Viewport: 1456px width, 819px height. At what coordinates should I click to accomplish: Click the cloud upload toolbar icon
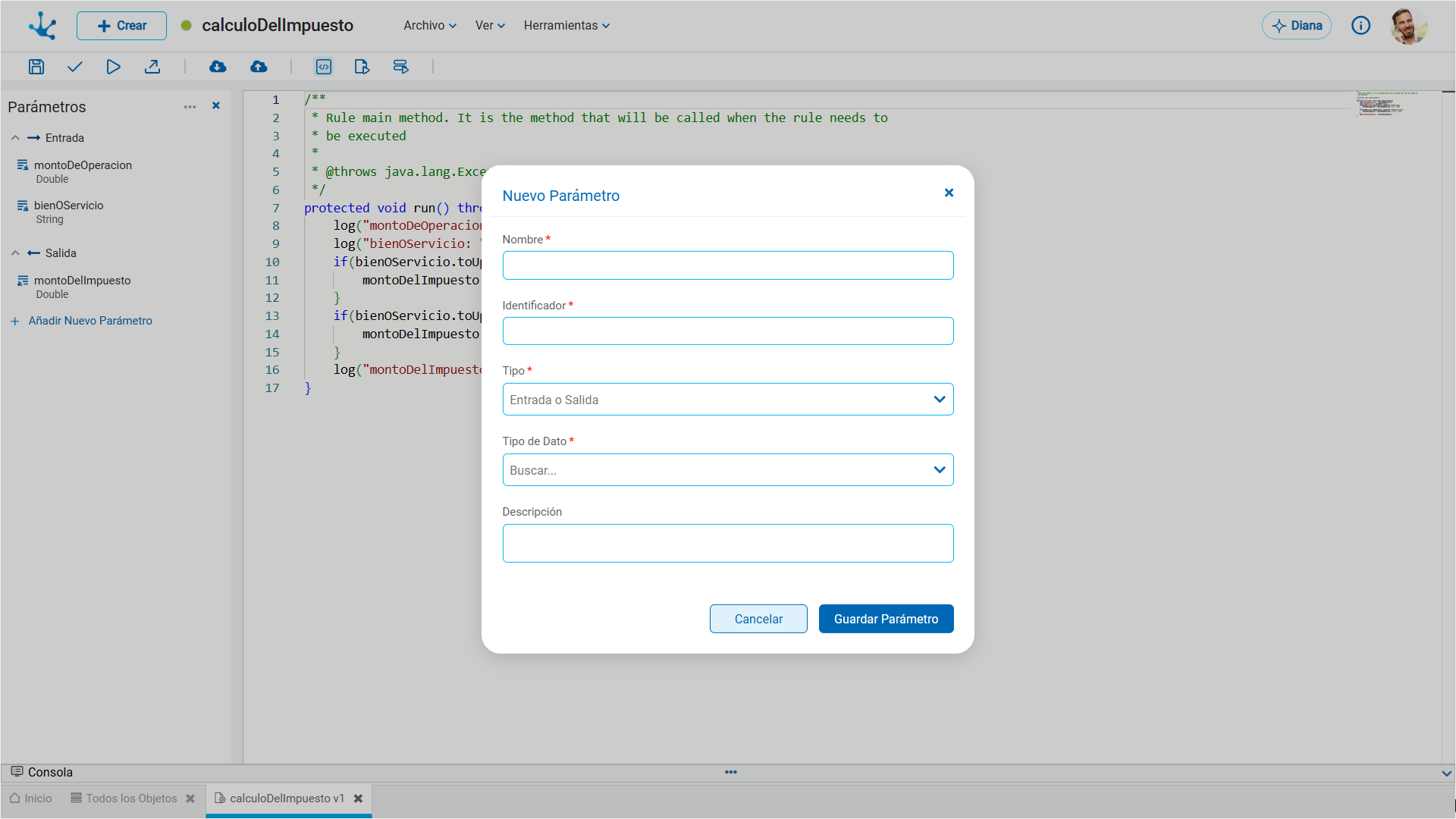tap(259, 67)
